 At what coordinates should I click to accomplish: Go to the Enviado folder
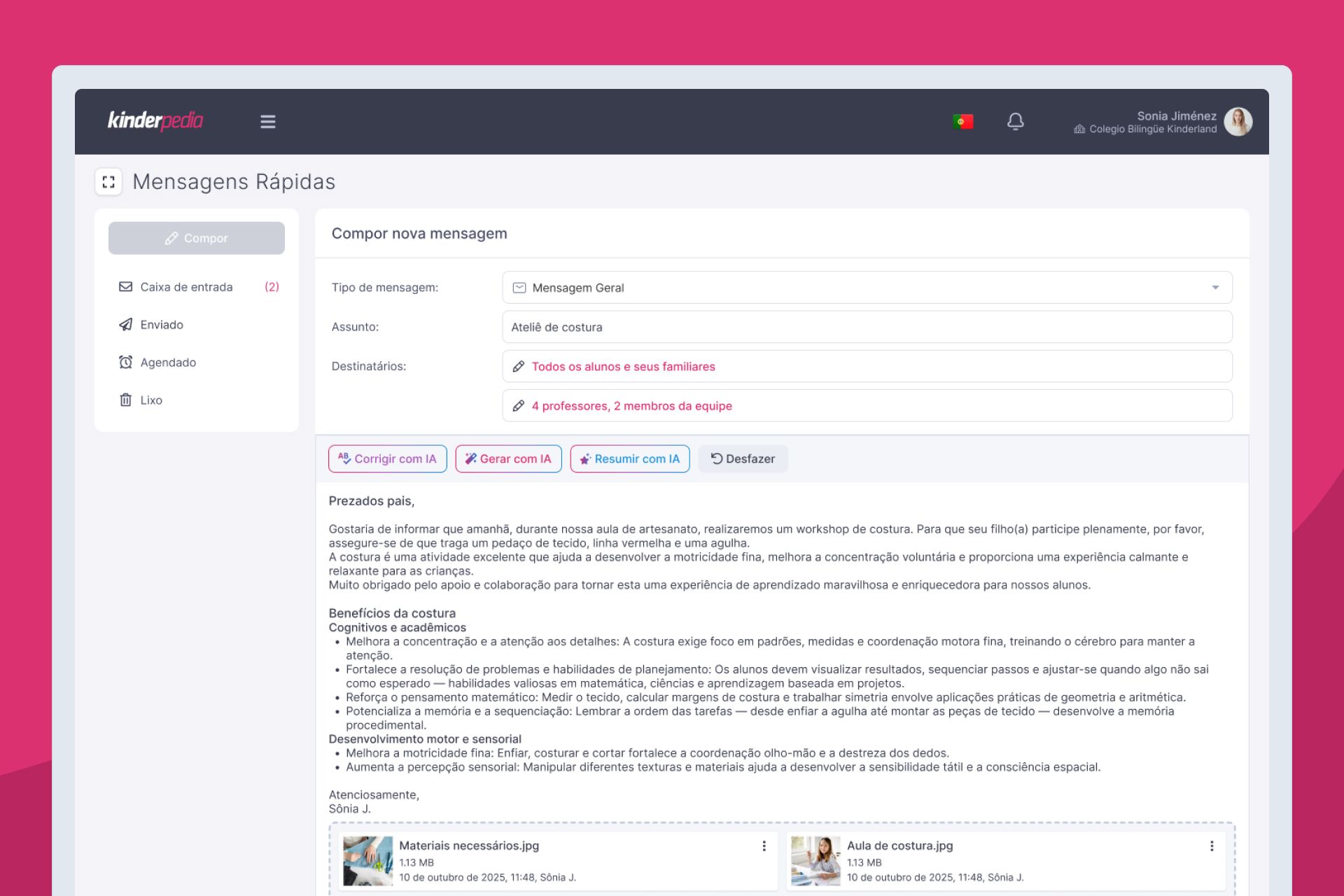tap(162, 325)
